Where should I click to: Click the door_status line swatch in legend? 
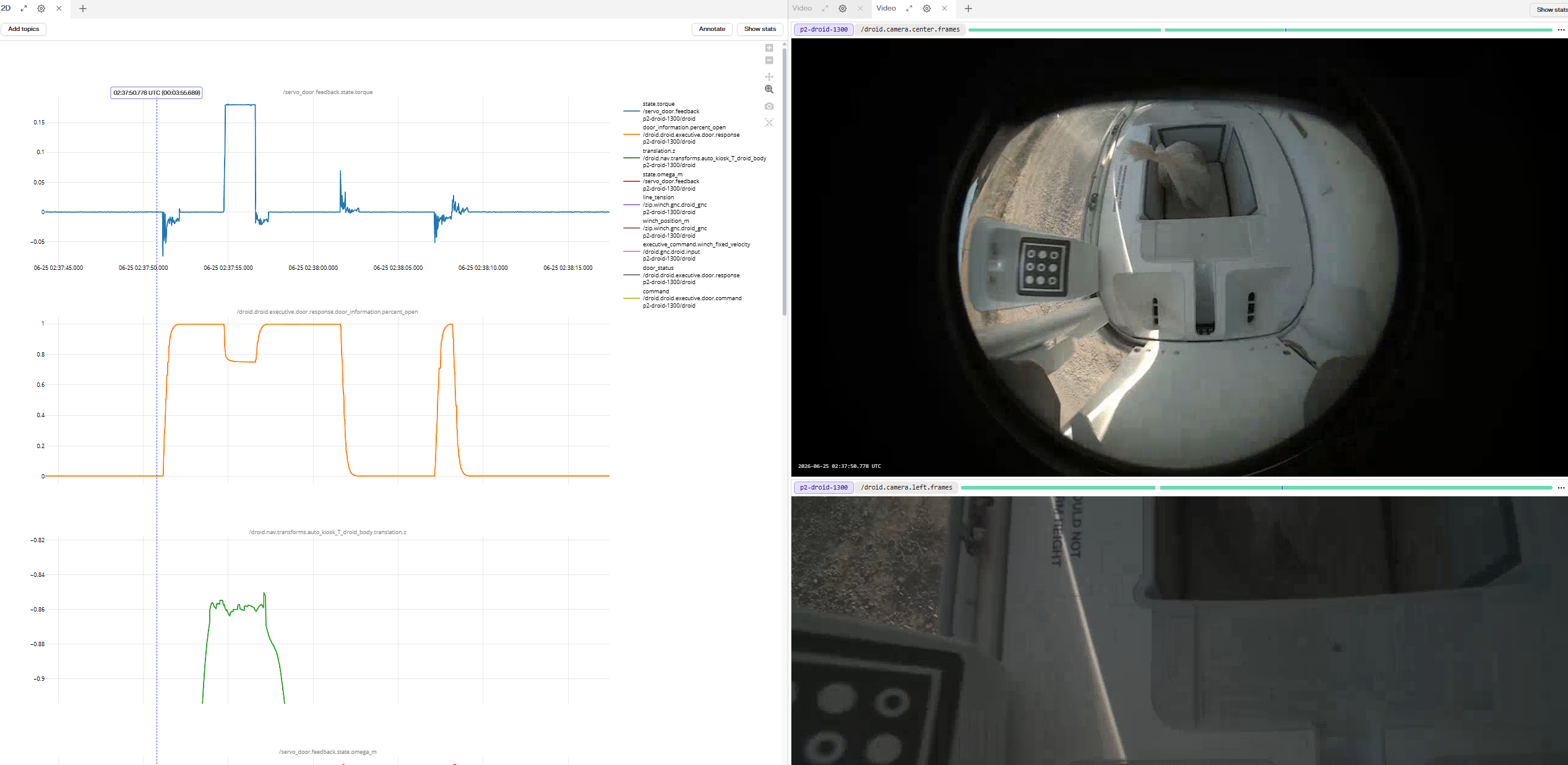(x=631, y=275)
